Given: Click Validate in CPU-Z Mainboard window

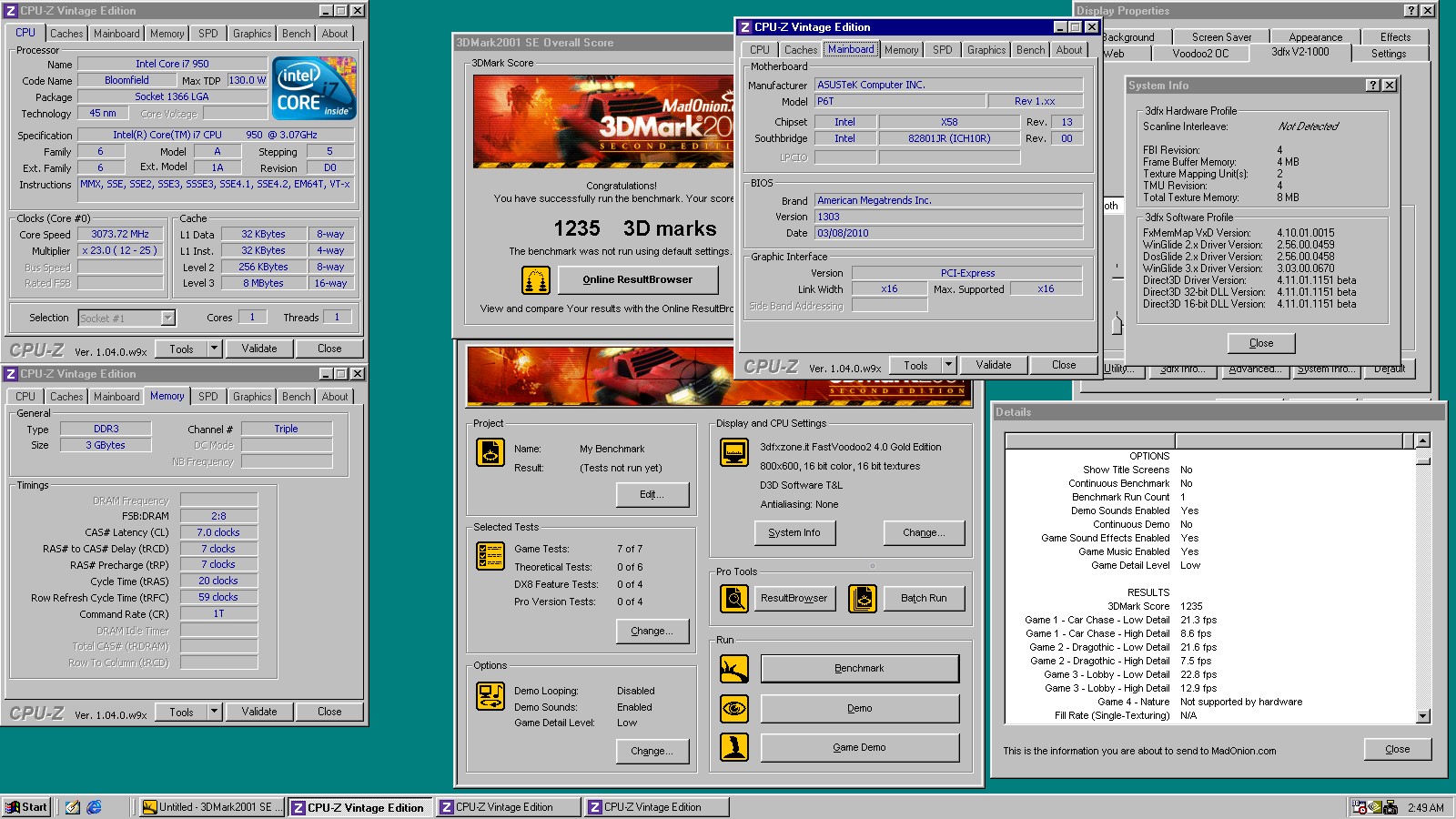Looking at the screenshot, I should (x=994, y=365).
